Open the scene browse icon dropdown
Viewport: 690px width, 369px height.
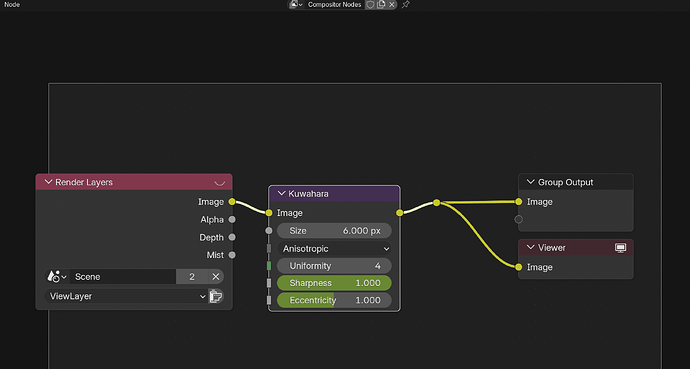point(56,277)
